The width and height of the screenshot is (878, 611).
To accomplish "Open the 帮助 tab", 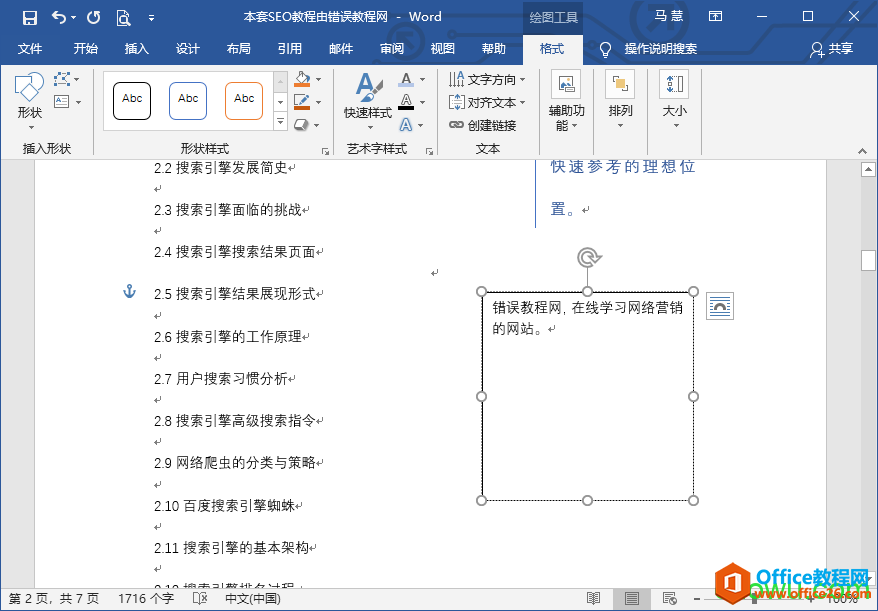I will [493, 49].
